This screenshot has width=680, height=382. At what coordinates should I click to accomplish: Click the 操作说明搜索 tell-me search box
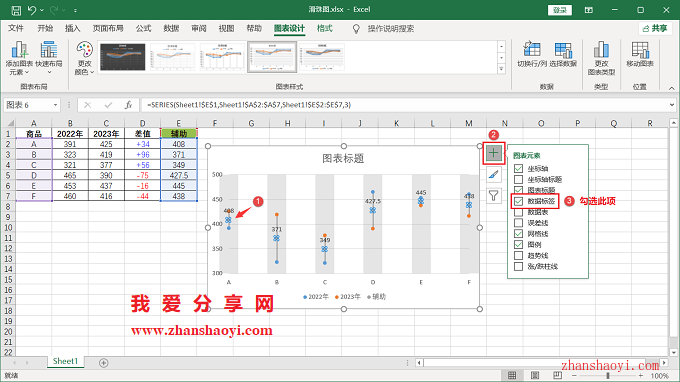pyautogui.click(x=390, y=29)
